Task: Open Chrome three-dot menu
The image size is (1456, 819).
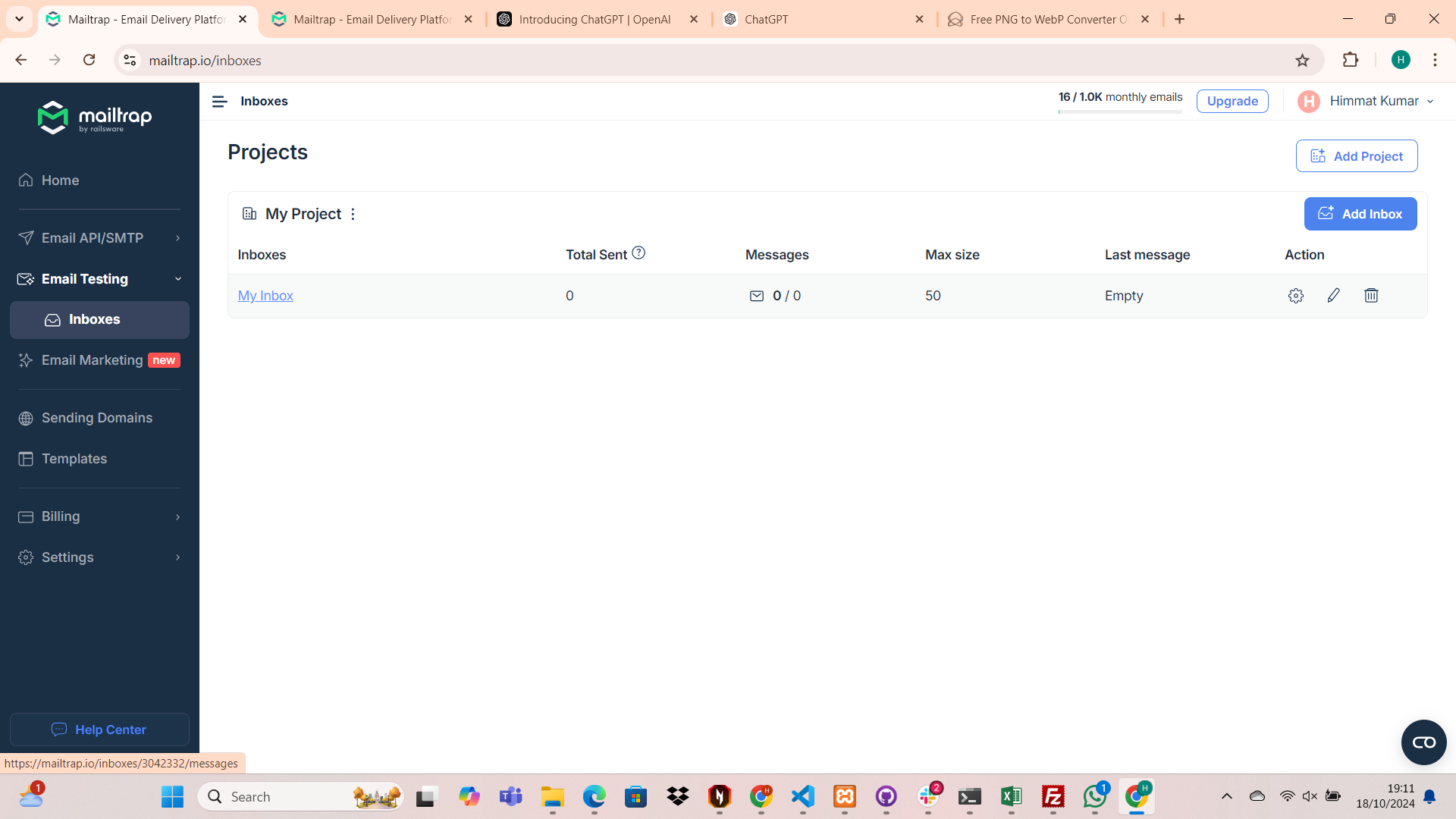Action: coord(1435,61)
